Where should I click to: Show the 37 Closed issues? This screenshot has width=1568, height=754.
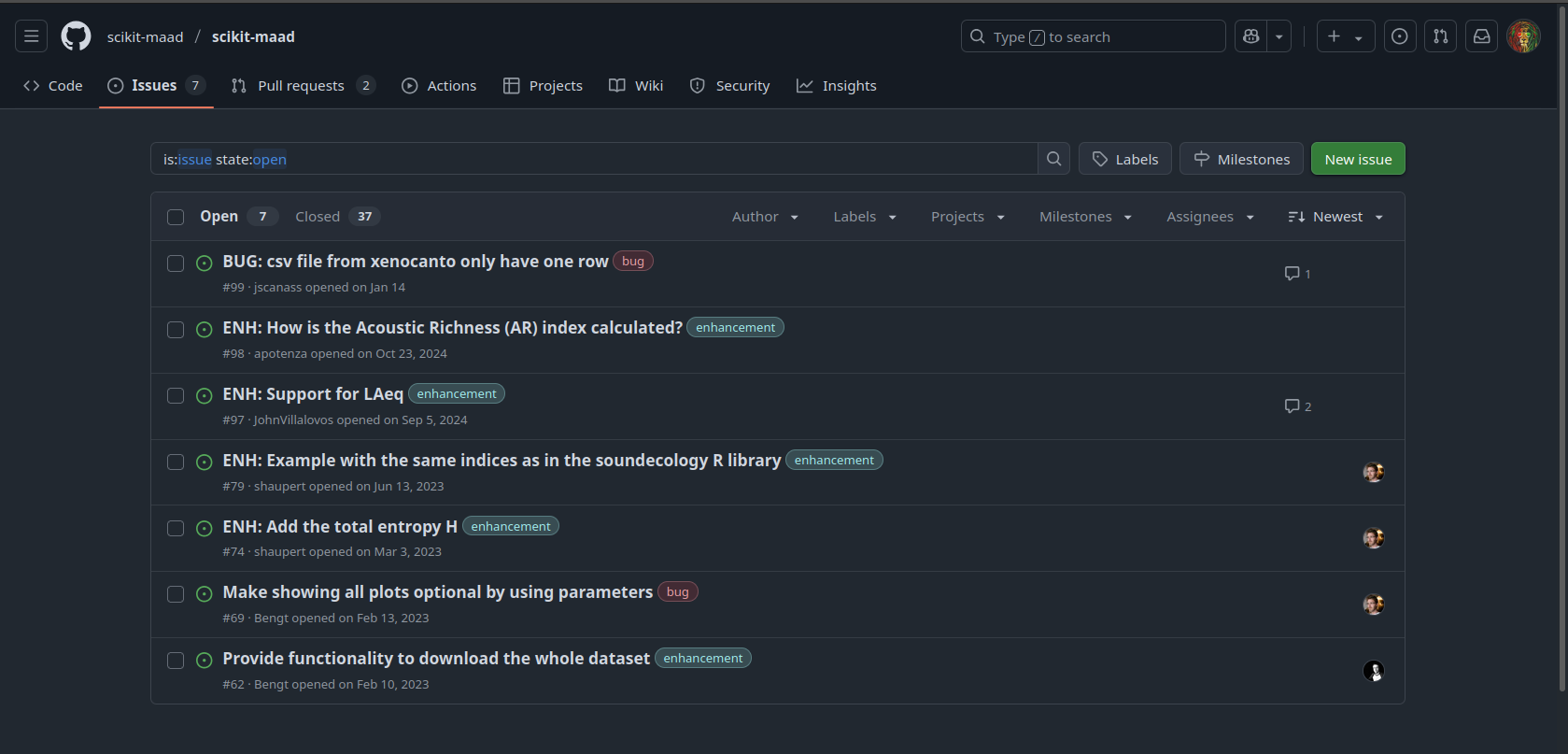[336, 217]
